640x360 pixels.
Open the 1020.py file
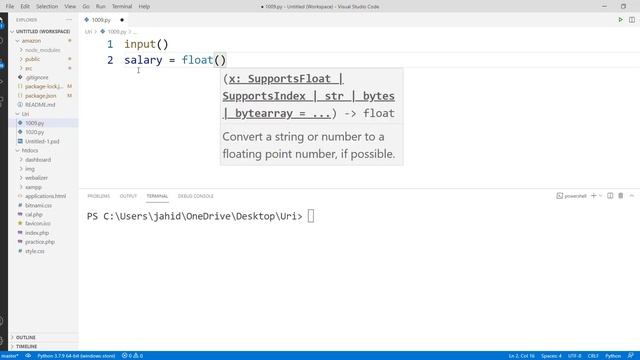34,132
